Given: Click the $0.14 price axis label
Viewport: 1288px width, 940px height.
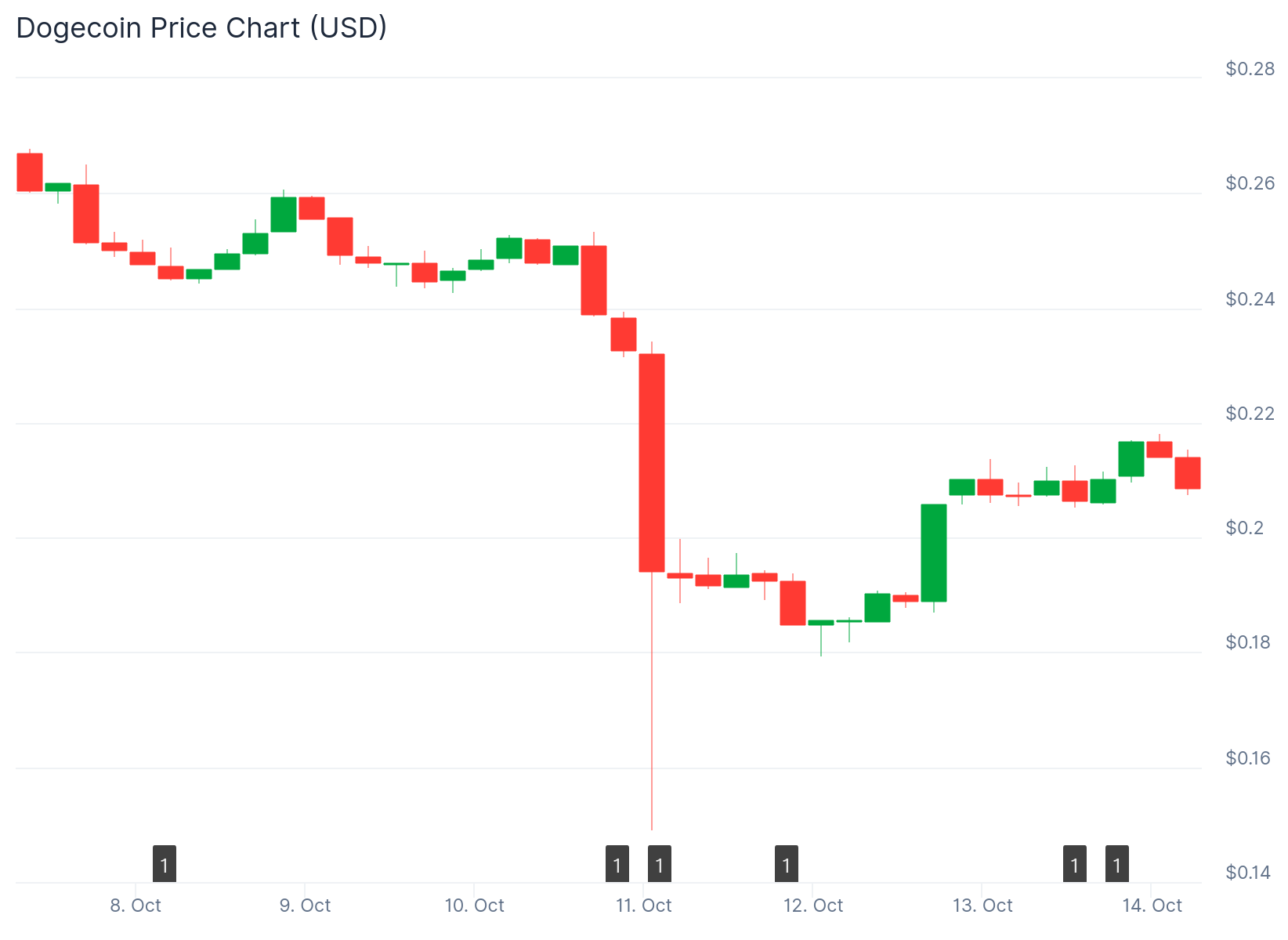Looking at the screenshot, I should coord(1250,873).
